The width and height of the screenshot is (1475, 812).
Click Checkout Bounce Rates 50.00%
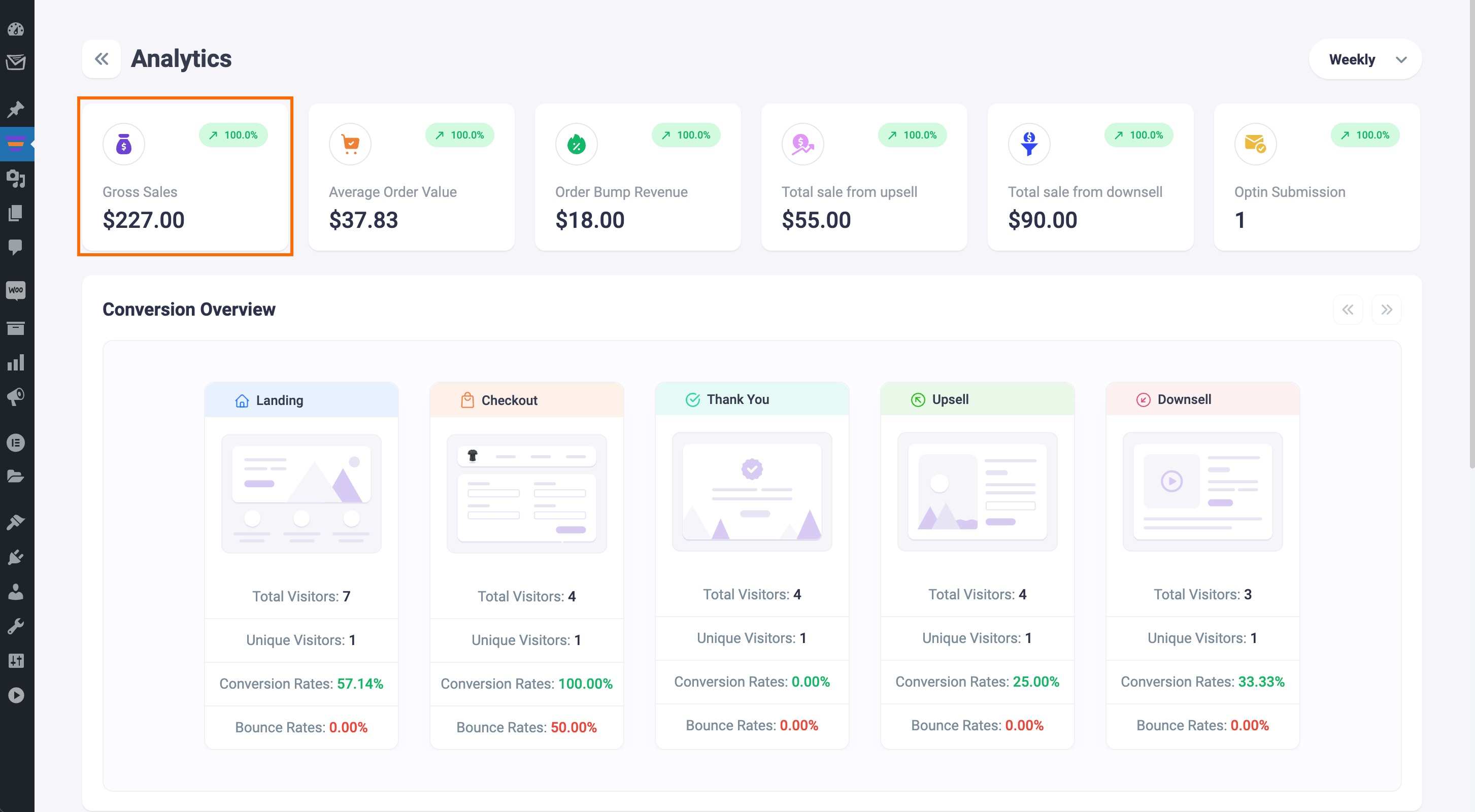pos(527,727)
